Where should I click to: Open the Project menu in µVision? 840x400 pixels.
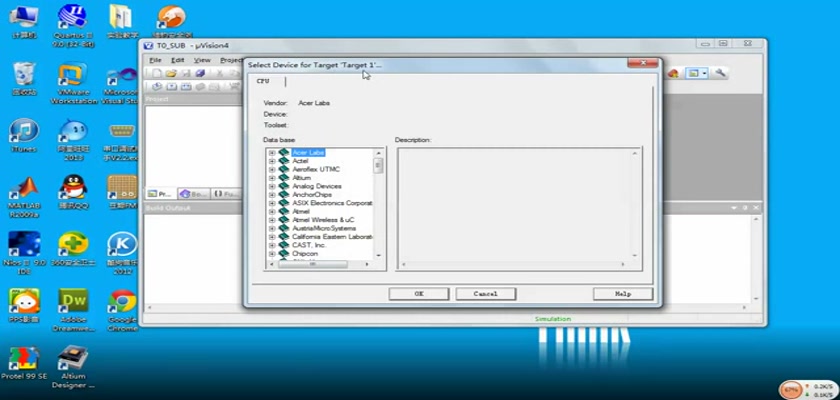(231, 60)
